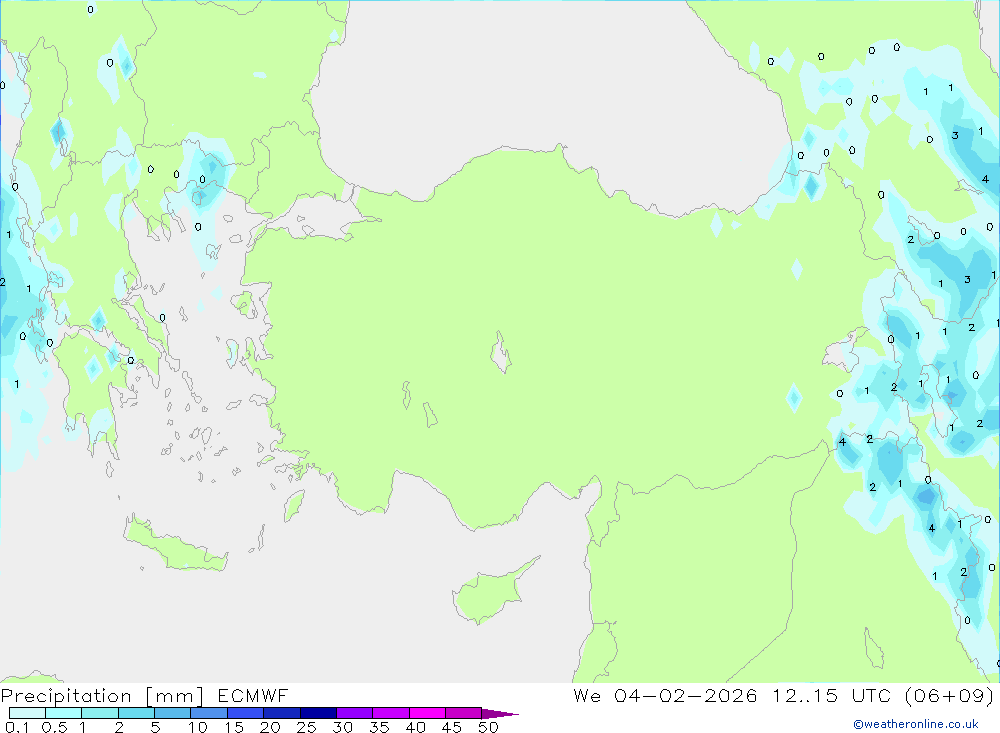Choose the 40–45 mm magenta legend swatch
The width and height of the screenshot is (1000, 733).
(427, 713)
